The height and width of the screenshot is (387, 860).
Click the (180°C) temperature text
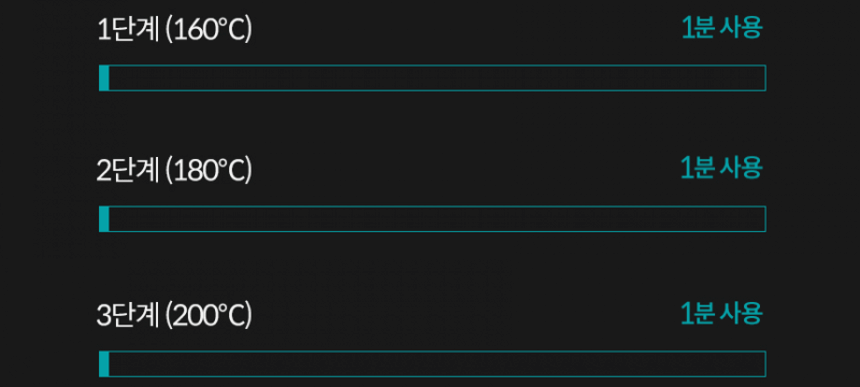pyautogui.click(x=208, y=170)
